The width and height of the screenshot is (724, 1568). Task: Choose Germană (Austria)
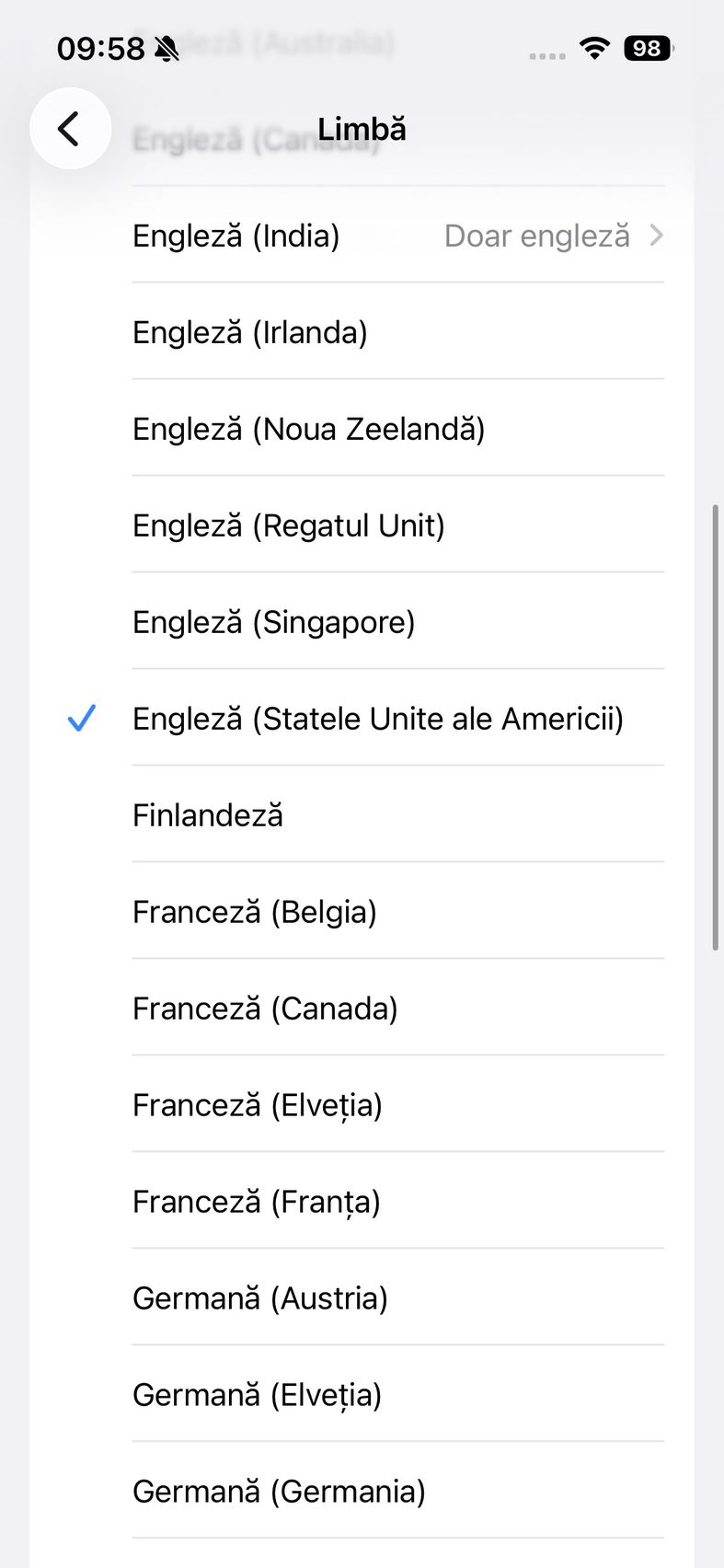tap(260, 1298)
